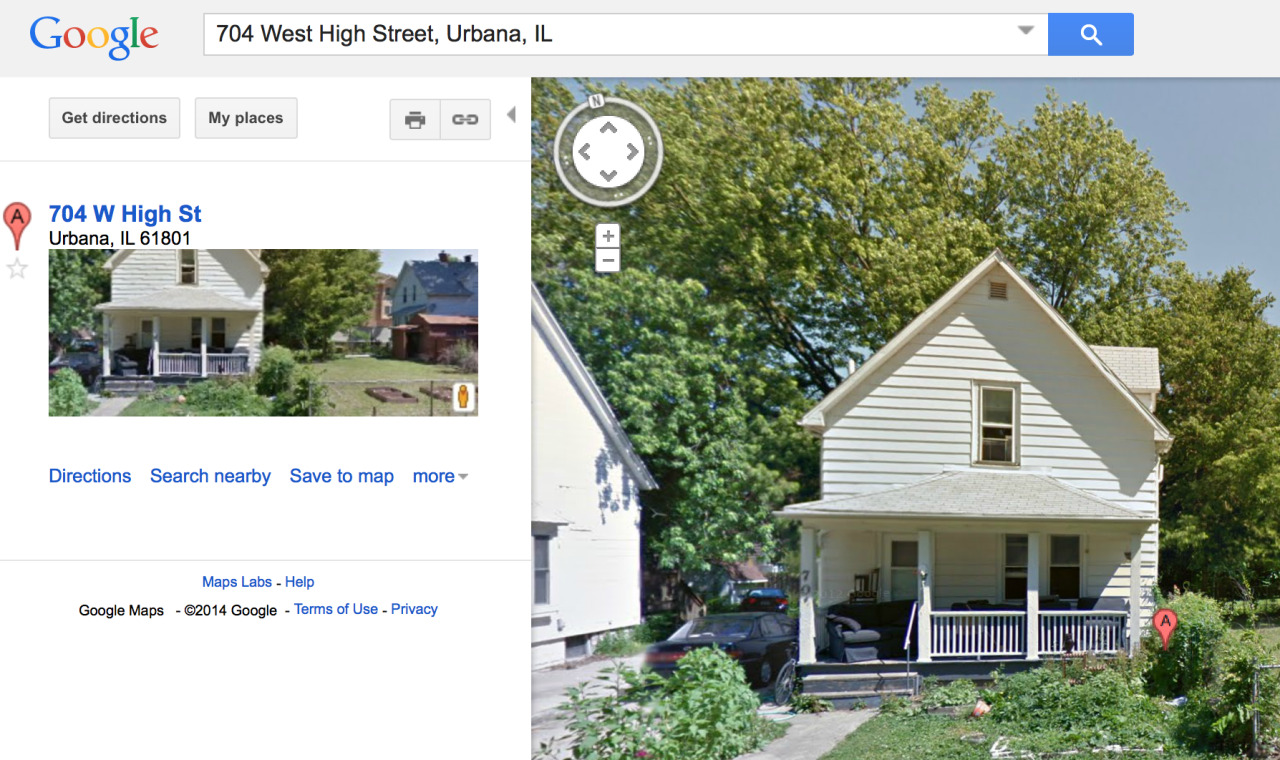
Task: Click the blue search magnifier button
Action: (1090, 35)
